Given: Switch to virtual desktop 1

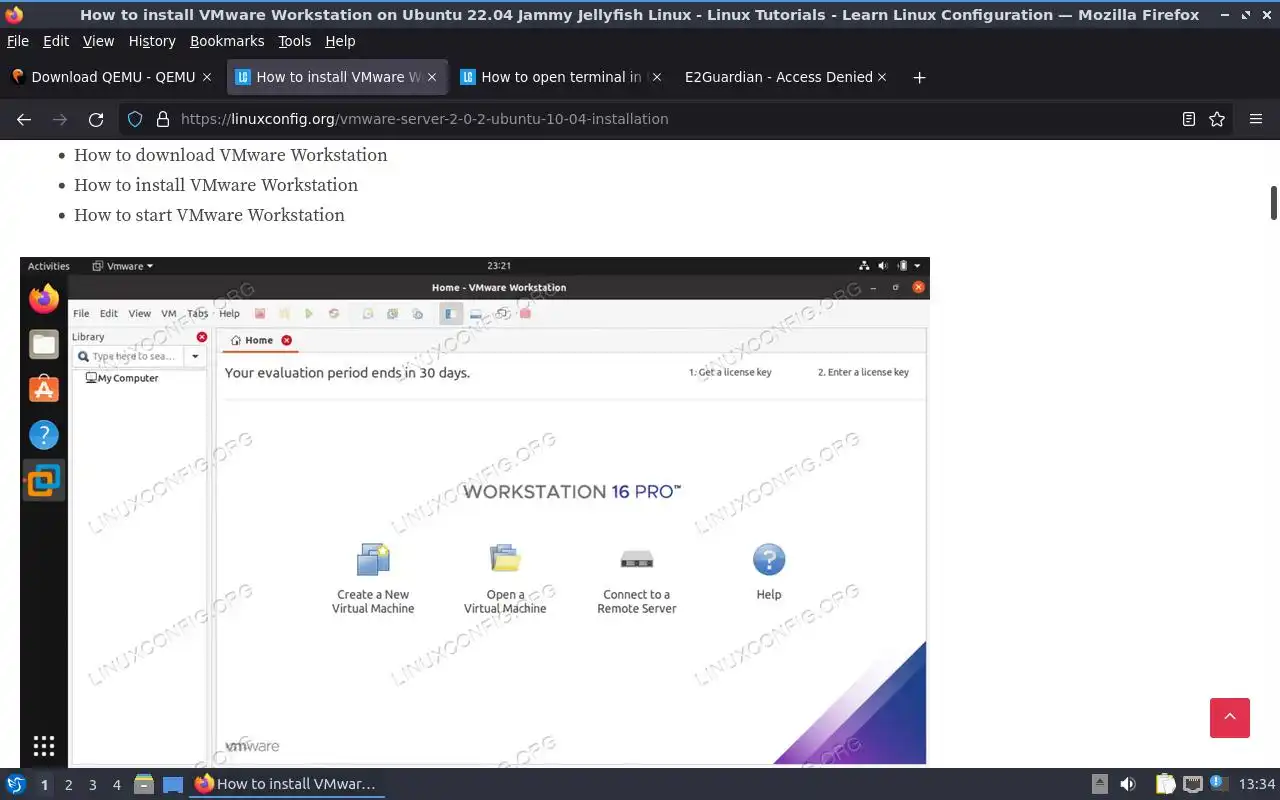Looking at the screenshot, I should tap(44, 785).
